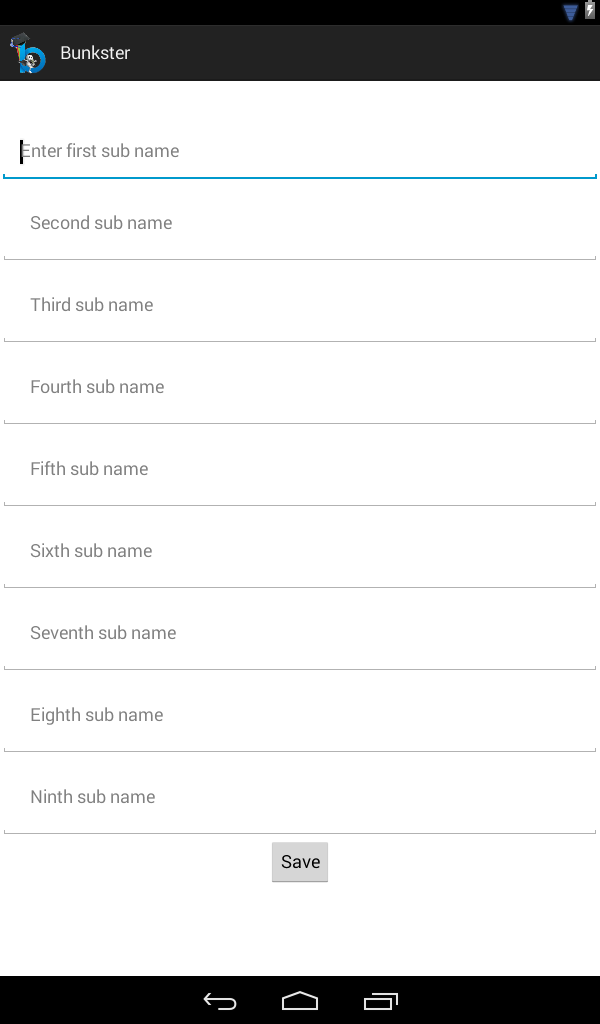Open the recent apps overview icon
The width and height of the screenshot is (600, 1024).
(x=381, y=1000)
